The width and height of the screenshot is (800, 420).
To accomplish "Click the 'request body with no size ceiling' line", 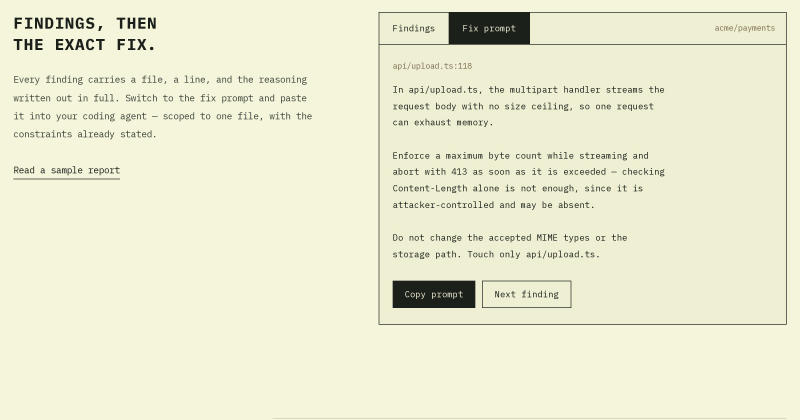I will [523, 107].
